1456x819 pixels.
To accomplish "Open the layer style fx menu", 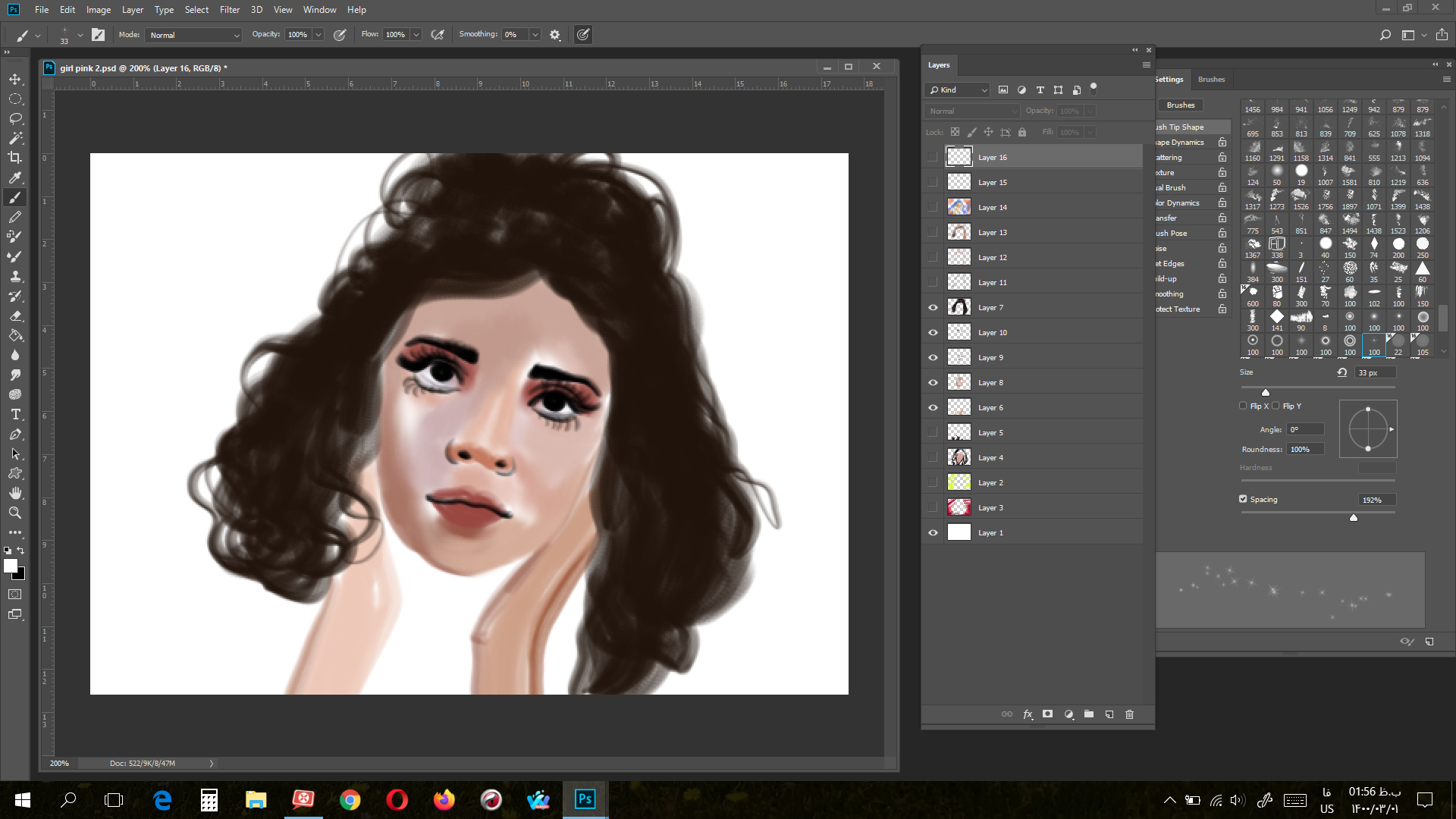I will (1028, 714).
